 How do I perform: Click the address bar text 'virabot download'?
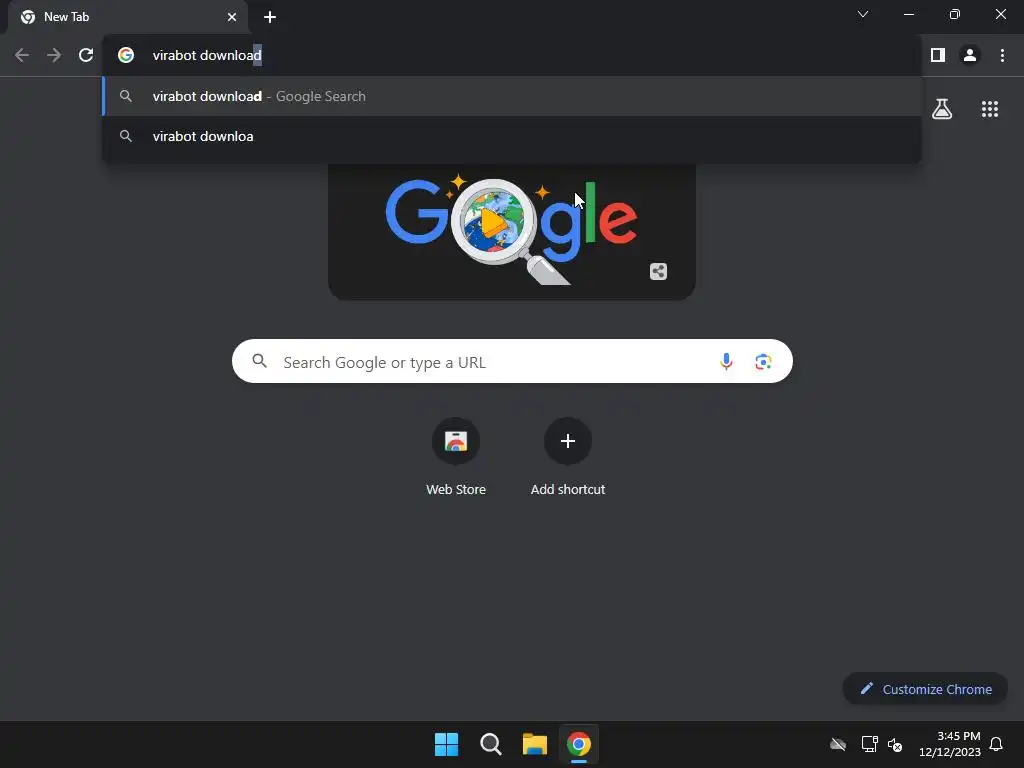[207, 56]
